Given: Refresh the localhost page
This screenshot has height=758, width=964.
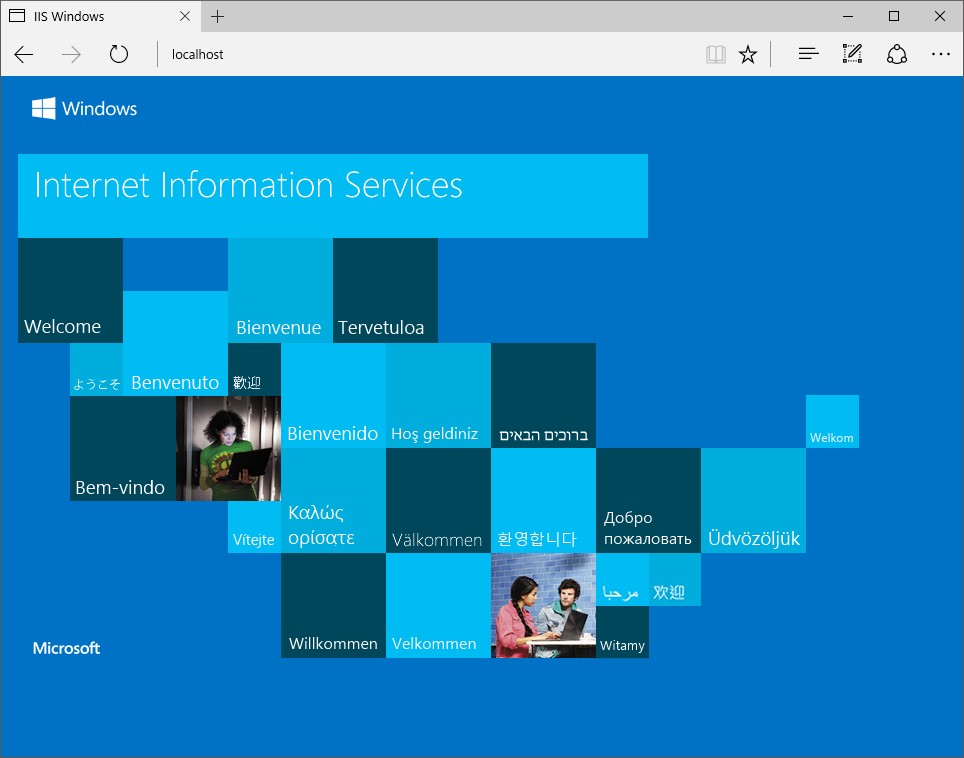Looking at the screenshot, I should click(x=119, y=54).
